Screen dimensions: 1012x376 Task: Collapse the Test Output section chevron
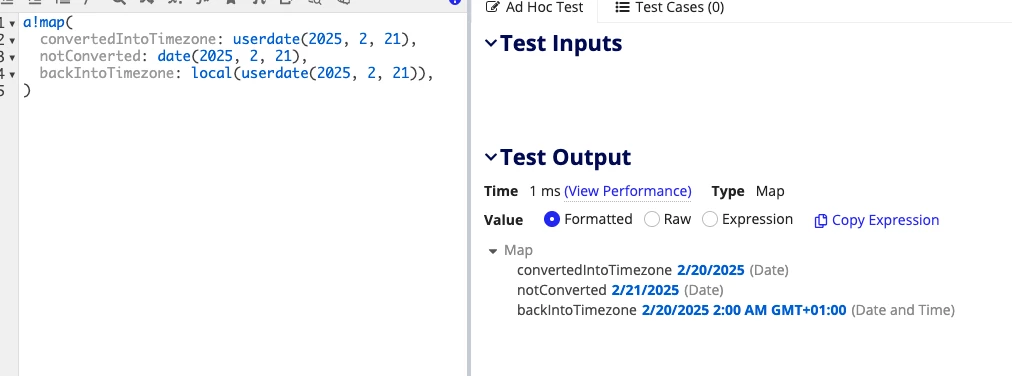(491, 157)
